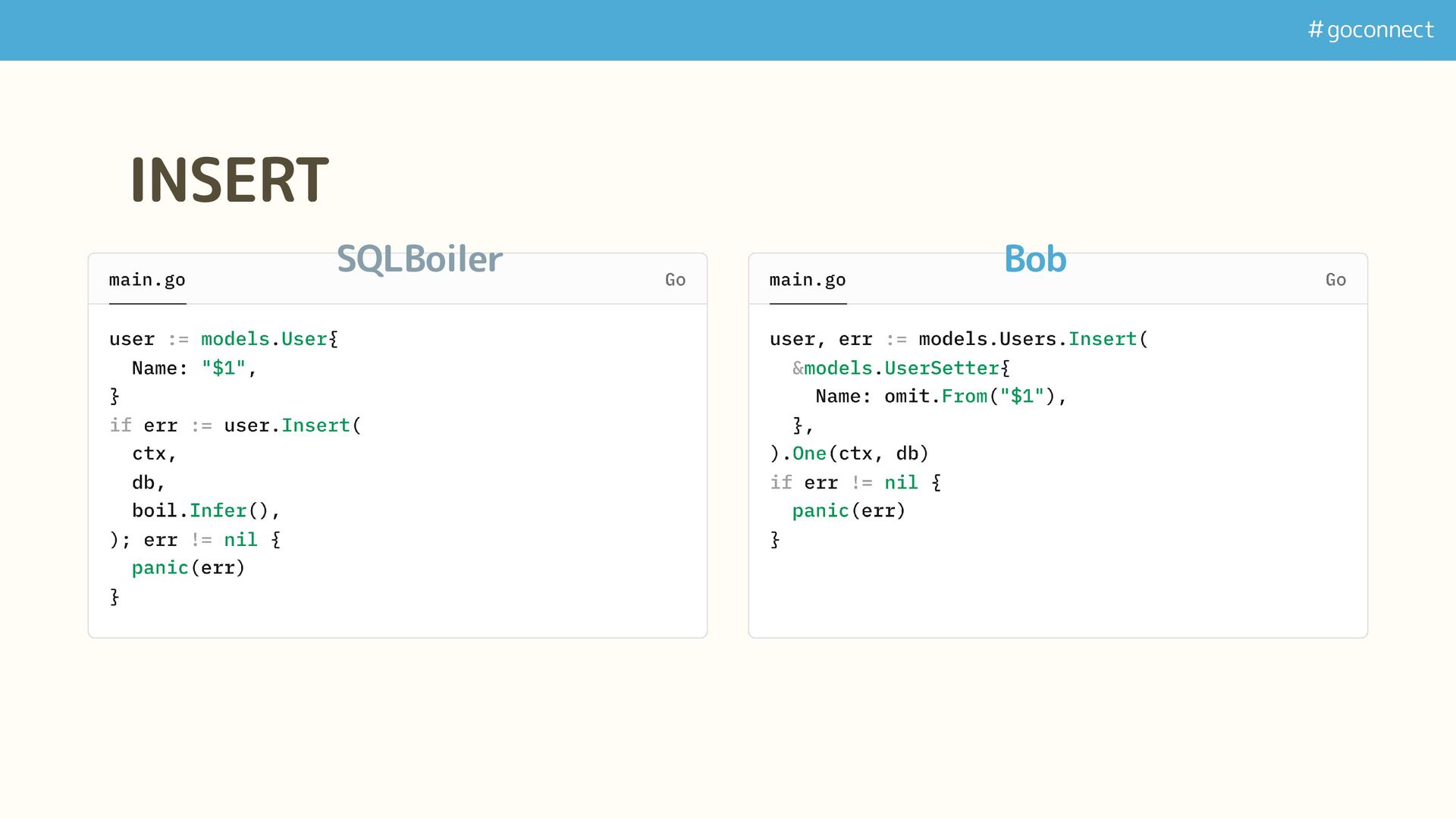Select the SQLBoiler heading

[419, 259]
